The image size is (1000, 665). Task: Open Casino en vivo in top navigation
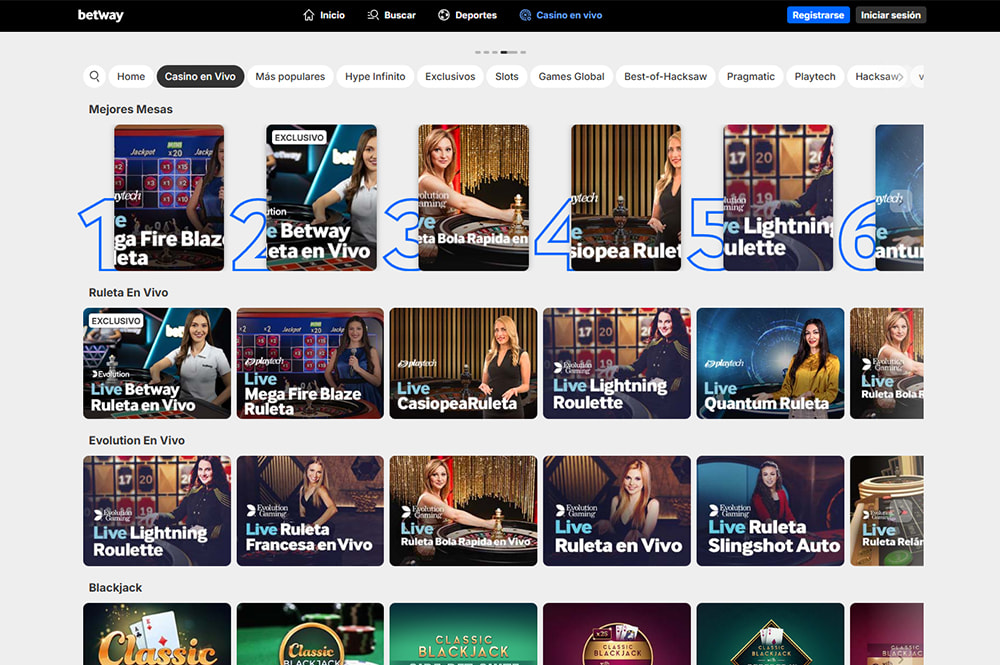(561, 15)
